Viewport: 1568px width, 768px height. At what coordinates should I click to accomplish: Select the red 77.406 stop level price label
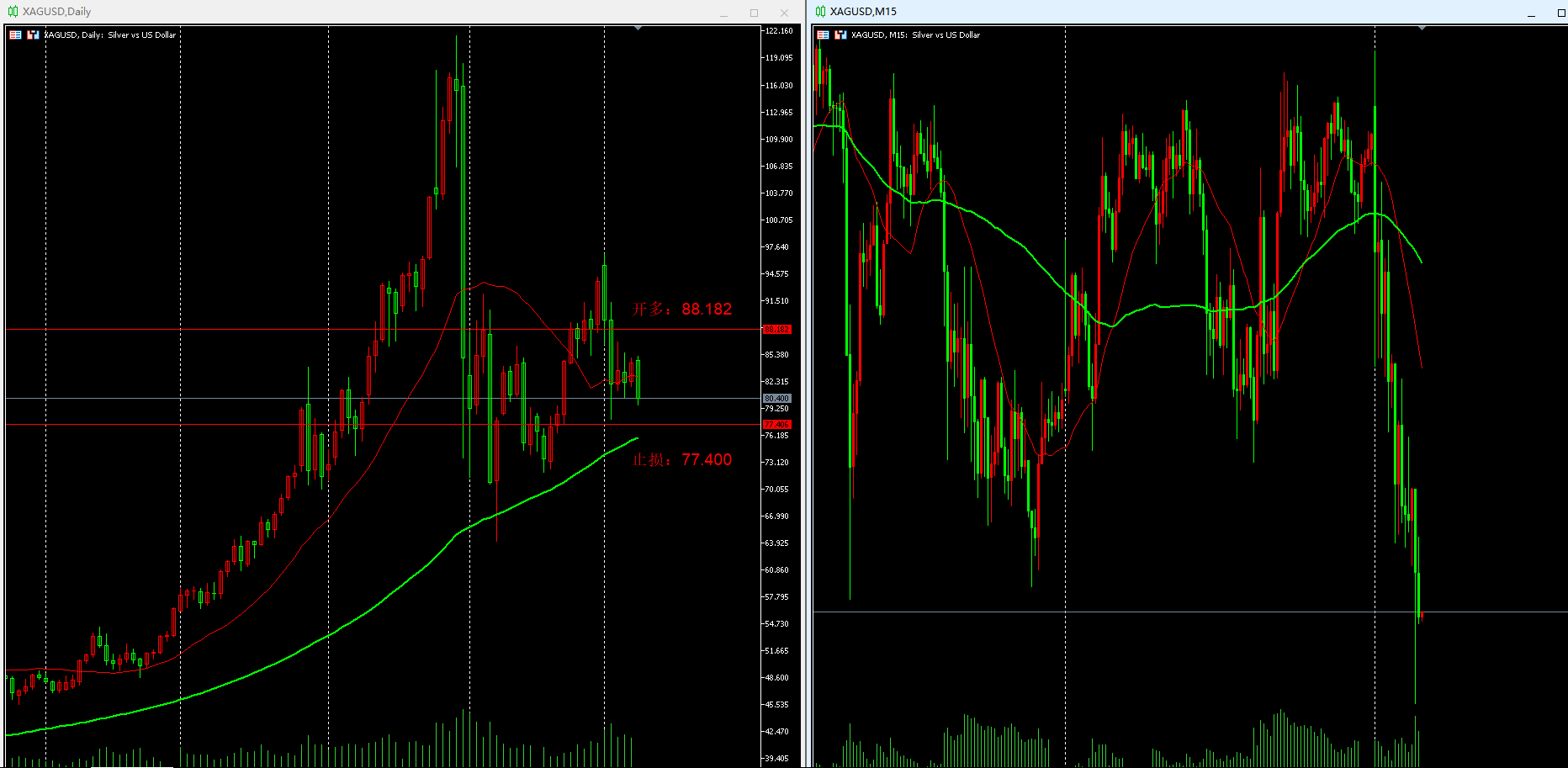(776, 425)
